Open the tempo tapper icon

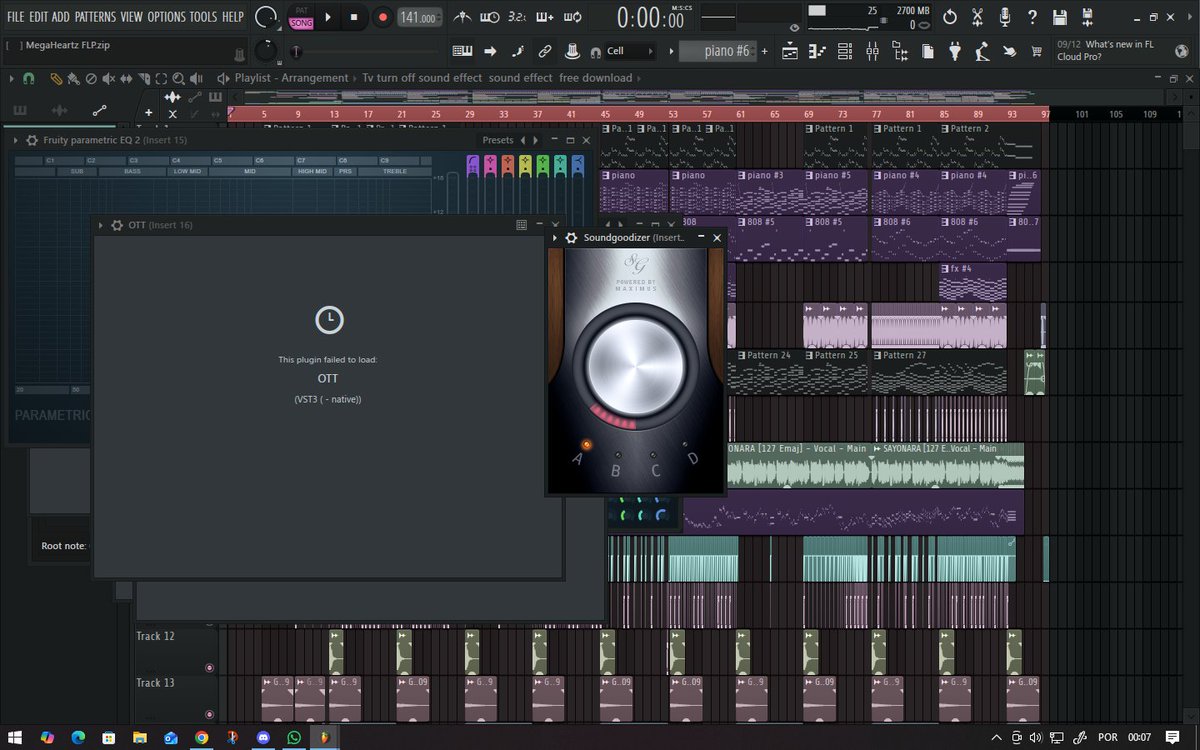[x=982, y=51]
